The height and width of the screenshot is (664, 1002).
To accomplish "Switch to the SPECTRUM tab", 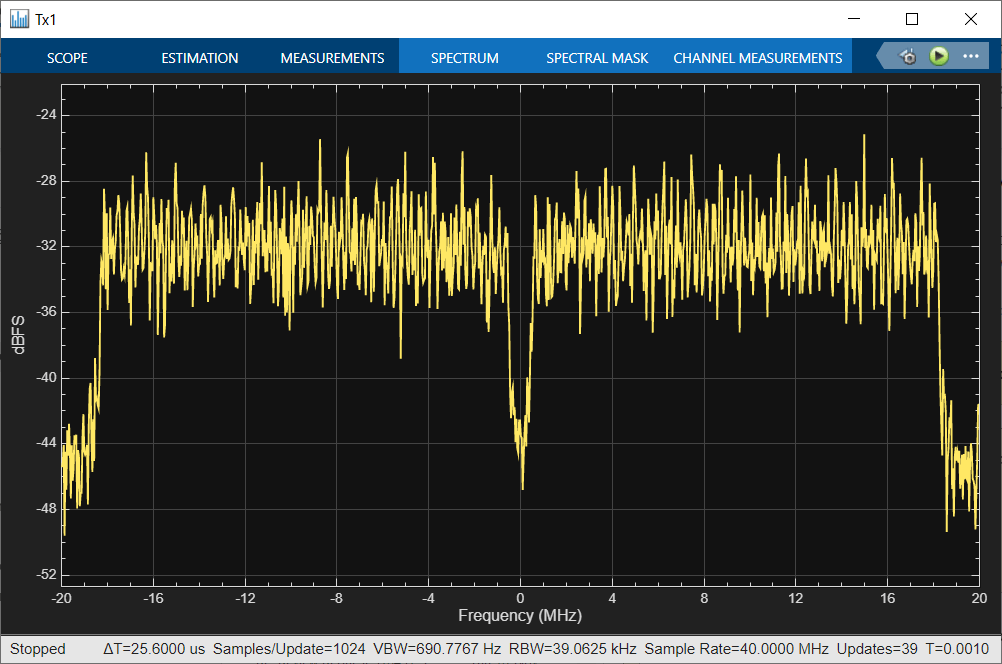I will tap(465, 58).
